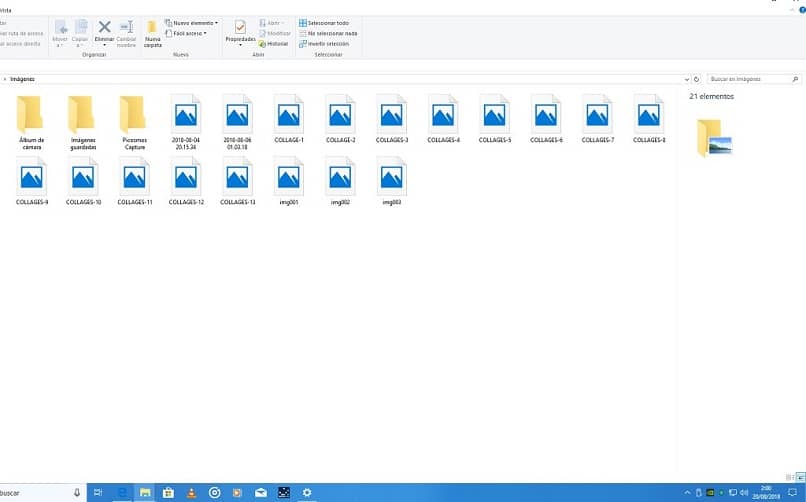
Task: Expand the address bar history dropdown
Action: coord(686,78)
